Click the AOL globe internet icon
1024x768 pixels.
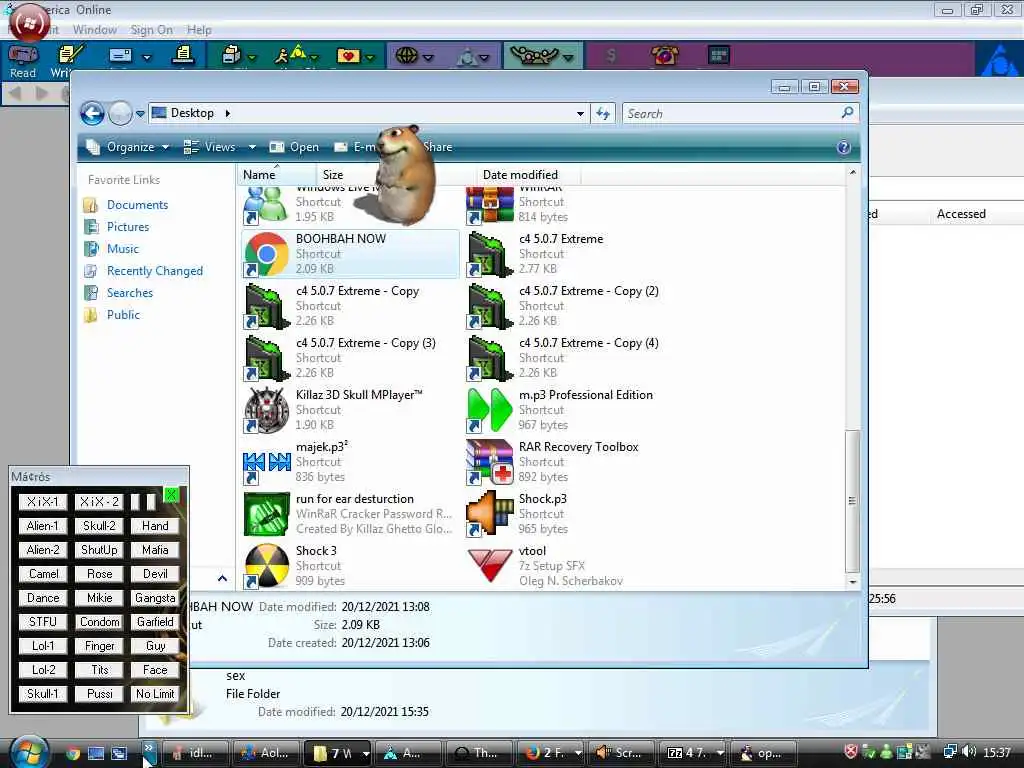(x=406, y=56)
